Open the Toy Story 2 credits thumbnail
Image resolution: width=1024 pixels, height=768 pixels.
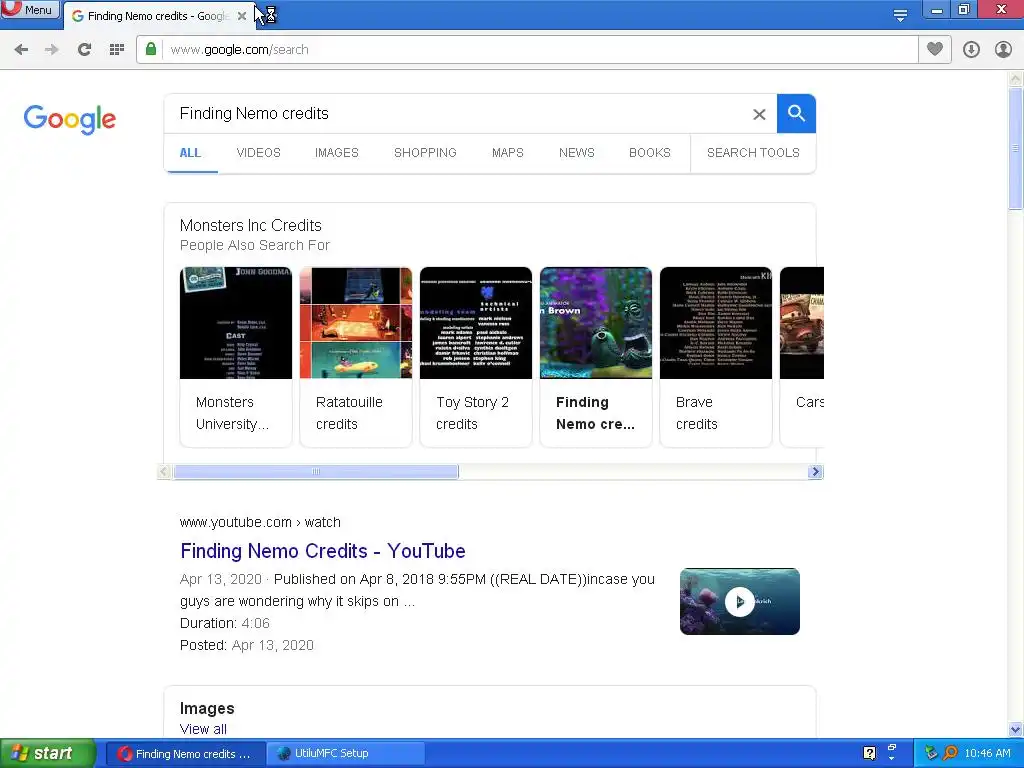(x=476, y=323)
